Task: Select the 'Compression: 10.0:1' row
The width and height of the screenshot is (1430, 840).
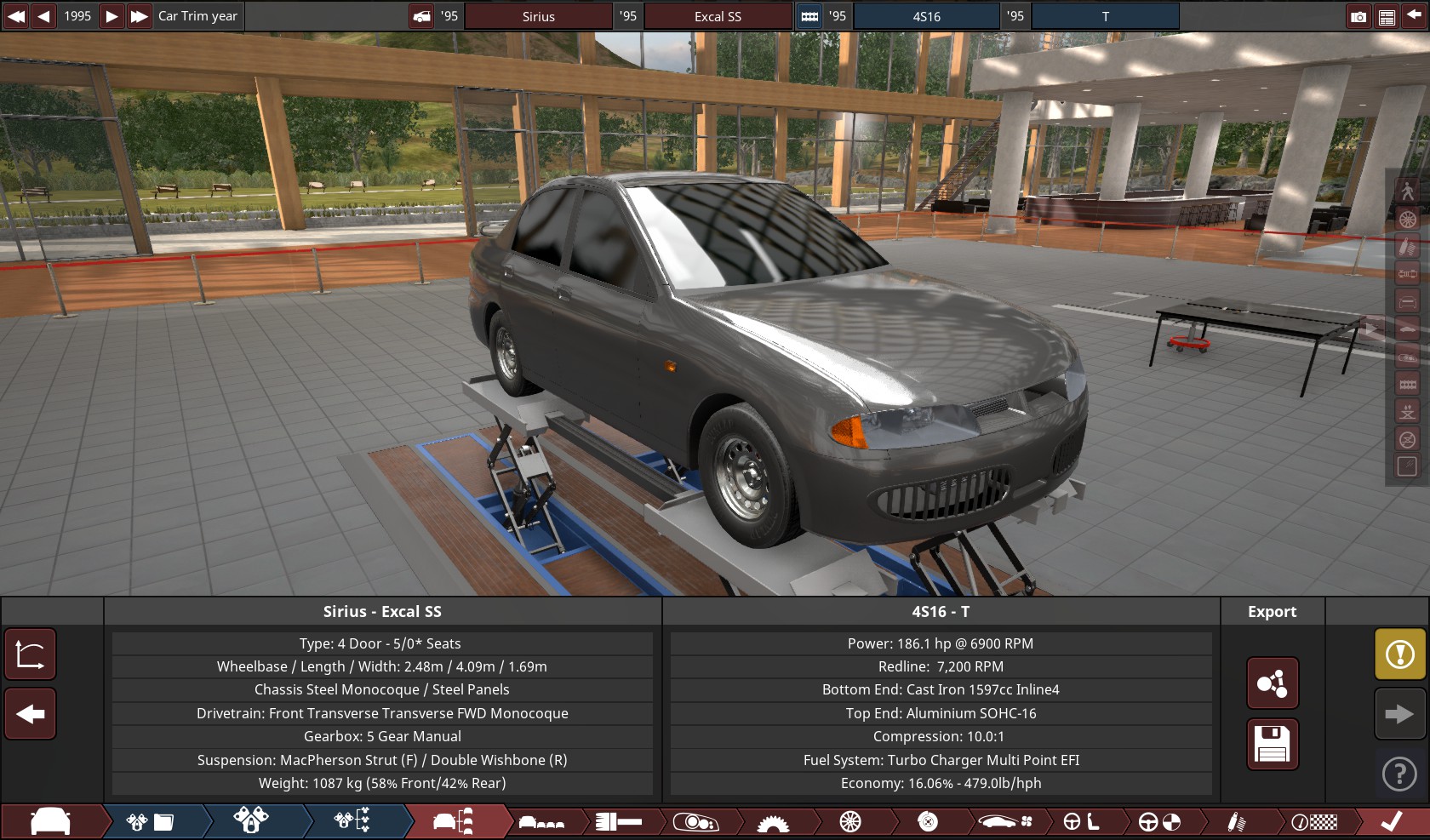Action: [941, 736]
